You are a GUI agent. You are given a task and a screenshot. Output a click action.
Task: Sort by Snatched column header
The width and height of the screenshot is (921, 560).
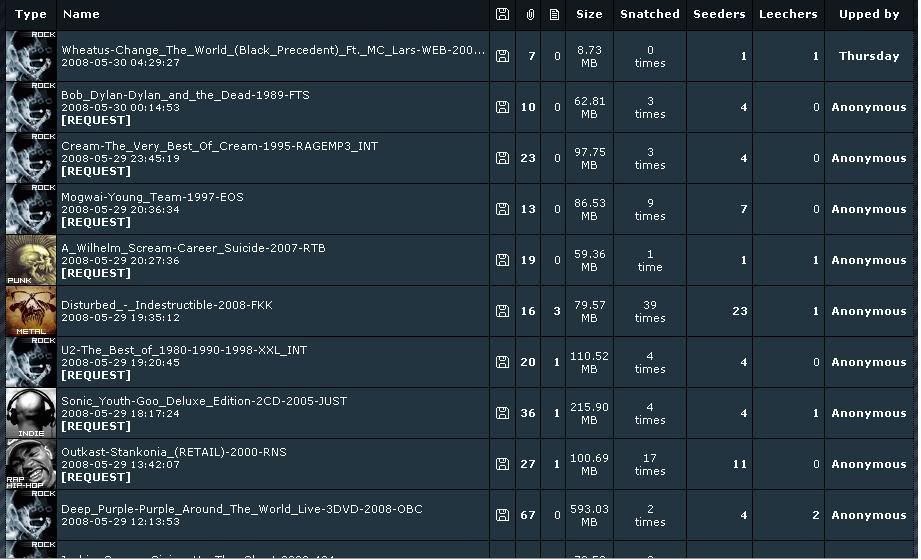point(649,14)
